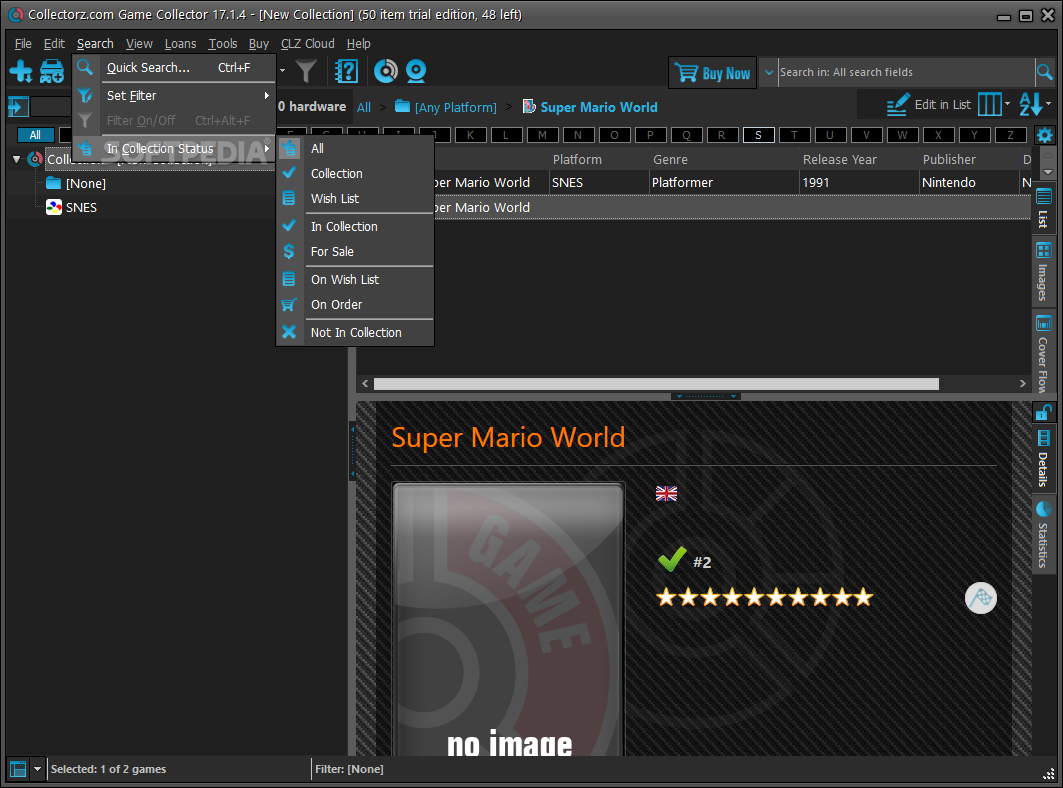Open the Details panel tab in sidebar
The width and height of the screenshot is (1063, 788).
click(1043, 458)
